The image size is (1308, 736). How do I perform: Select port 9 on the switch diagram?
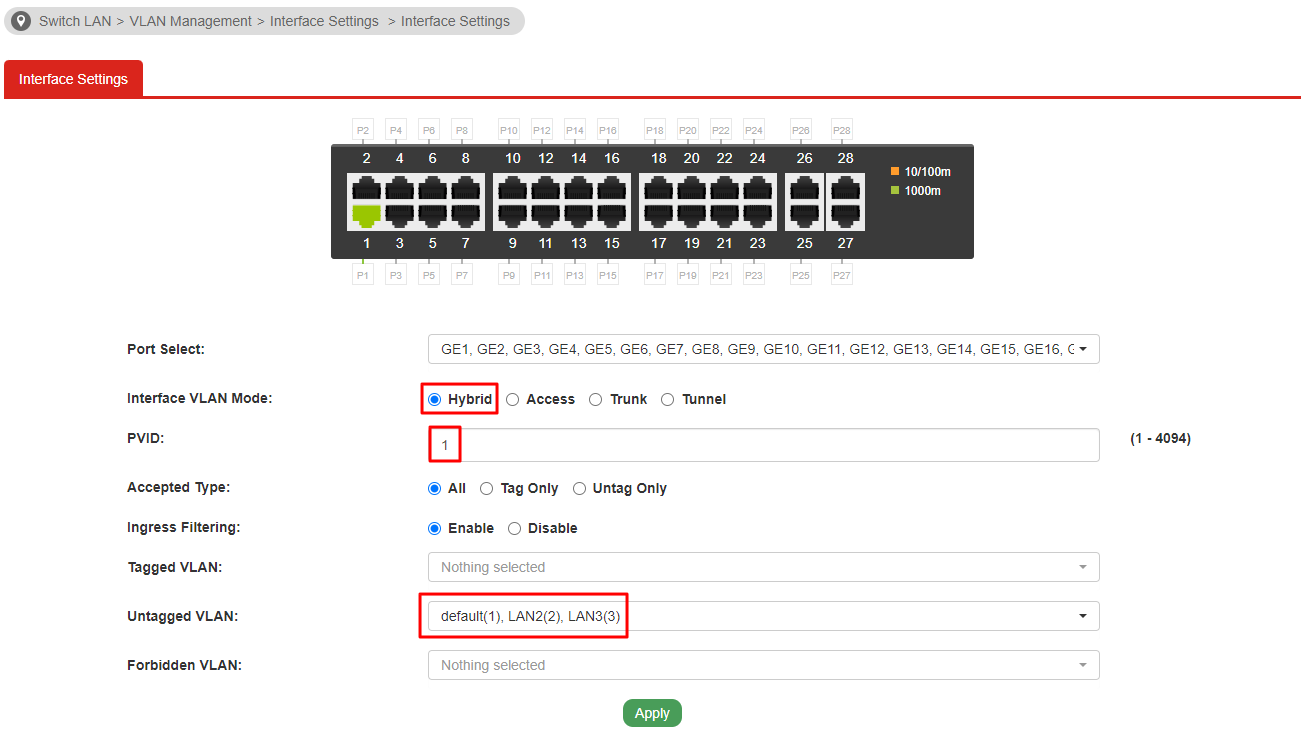[x=512, y=215]
